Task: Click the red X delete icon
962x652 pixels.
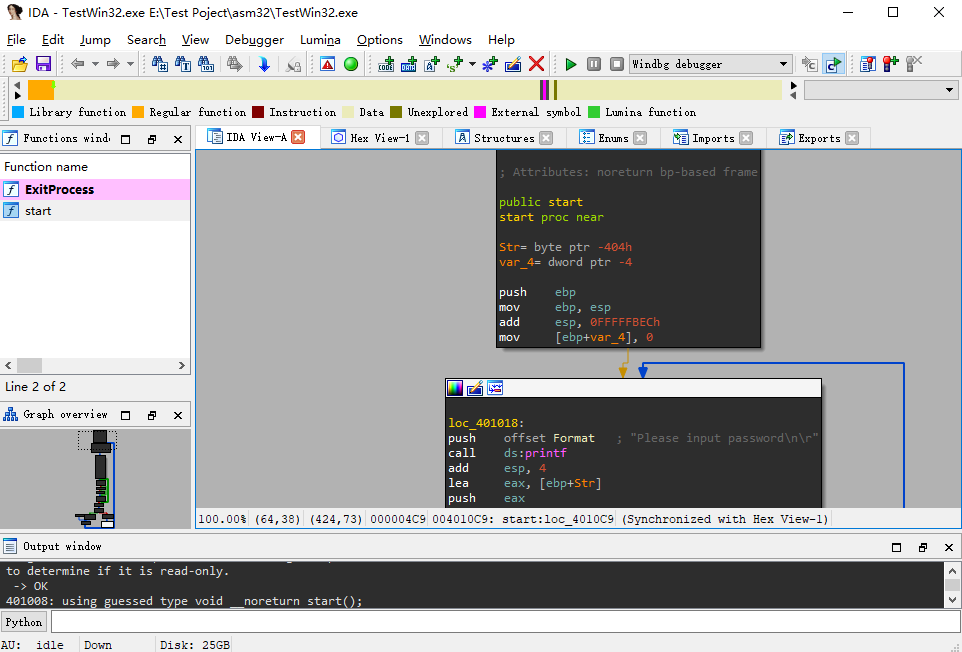Action: point(536,64)
